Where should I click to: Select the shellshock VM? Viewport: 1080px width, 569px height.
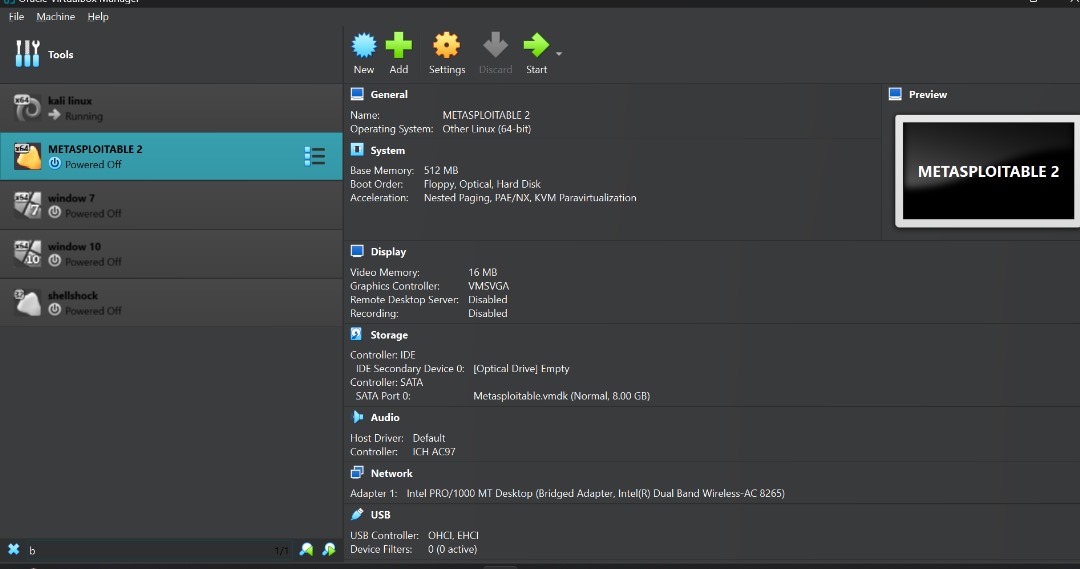tap(171, 302)
